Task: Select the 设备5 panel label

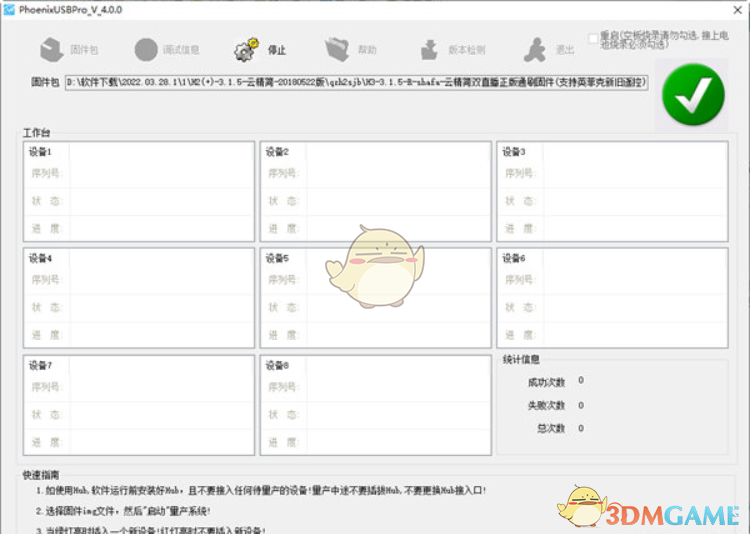Action: tap(277, 258)
